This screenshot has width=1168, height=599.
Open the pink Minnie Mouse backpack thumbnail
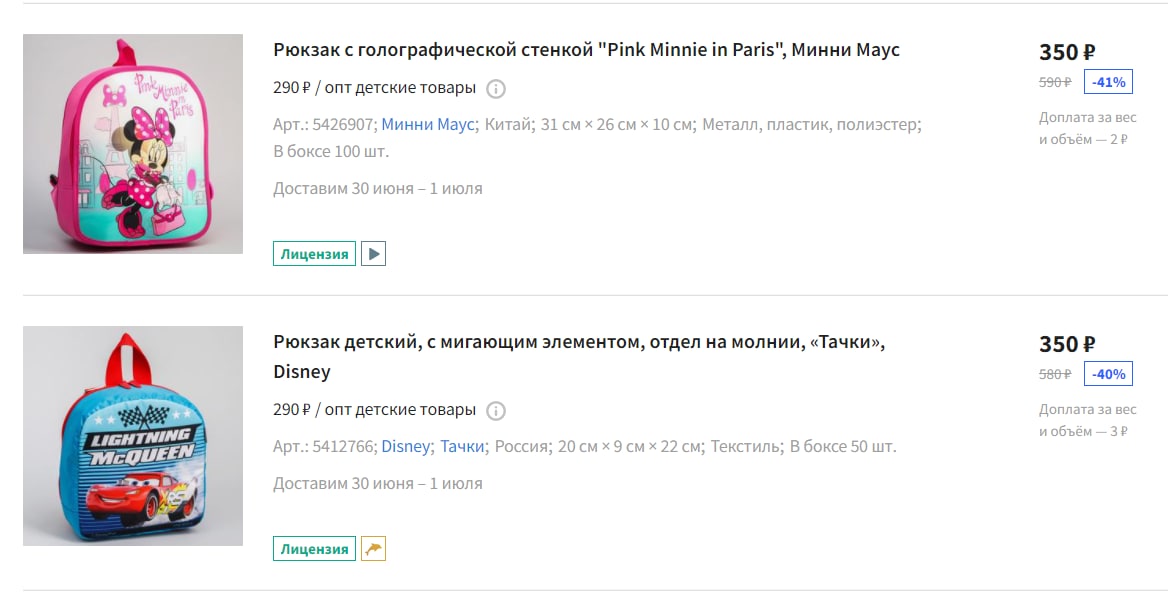(133, 144)
